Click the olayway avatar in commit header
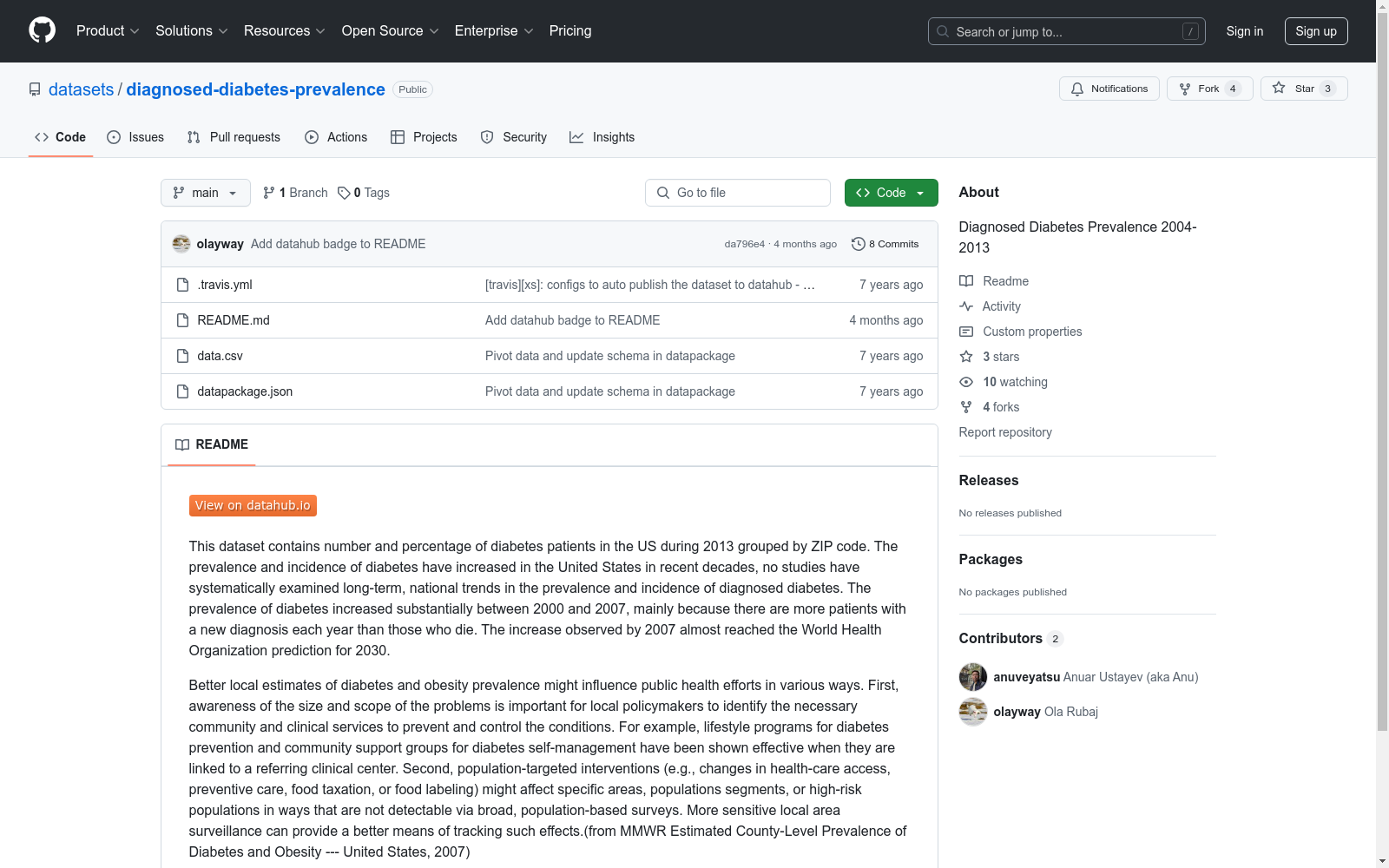Screen dimensions: 1389x868 pyautogui.click(x=181, y=244)
